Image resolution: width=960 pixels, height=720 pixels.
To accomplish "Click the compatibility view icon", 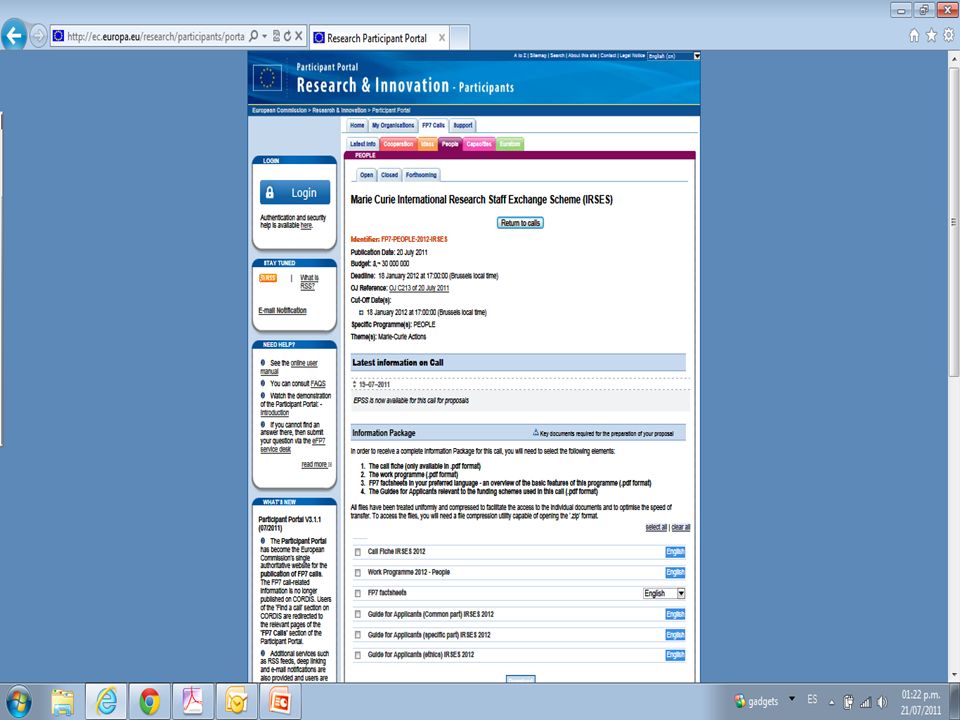I will [x=277, y=36].
